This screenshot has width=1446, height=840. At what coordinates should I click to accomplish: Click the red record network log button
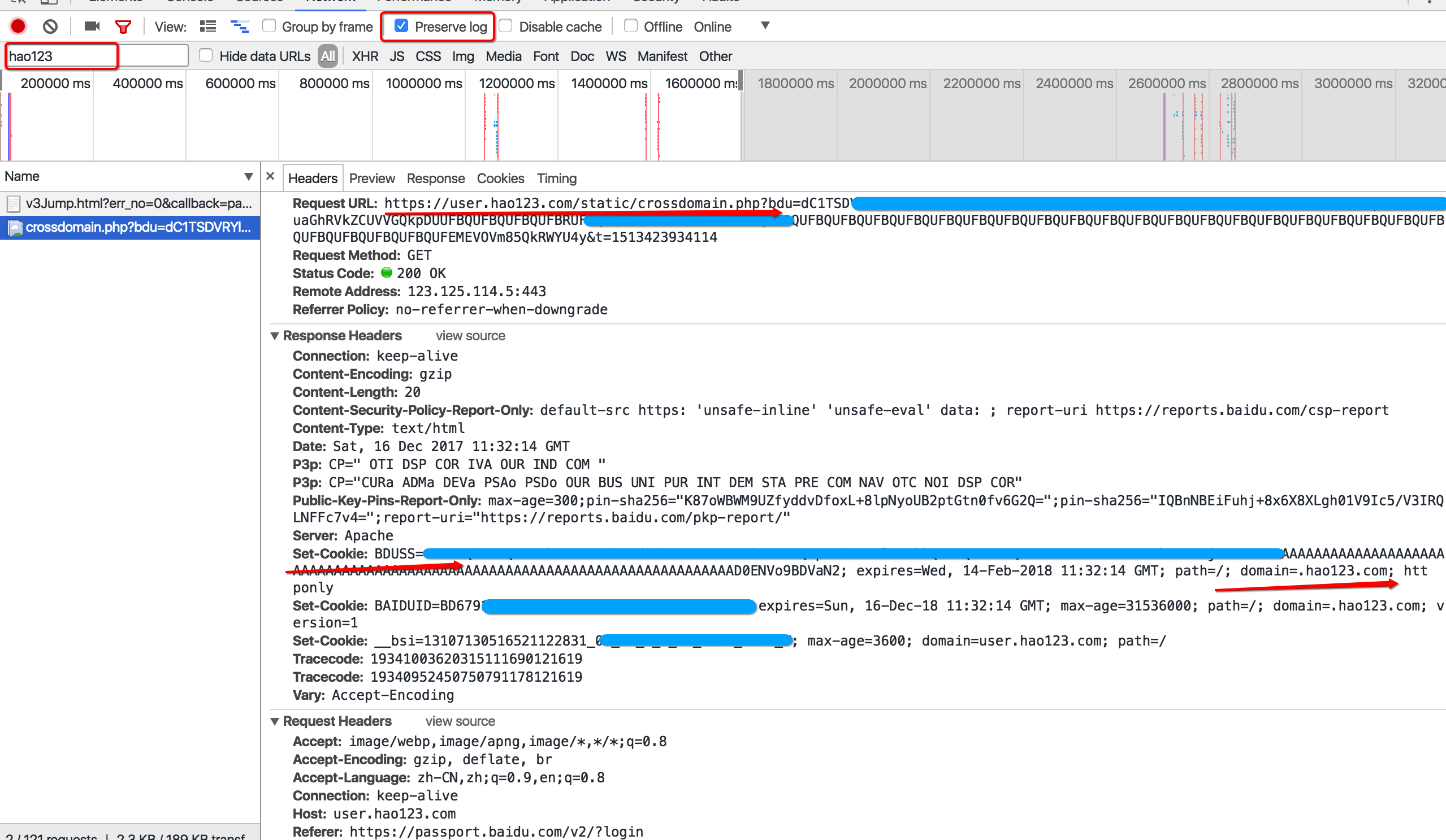tap(18, 27)
